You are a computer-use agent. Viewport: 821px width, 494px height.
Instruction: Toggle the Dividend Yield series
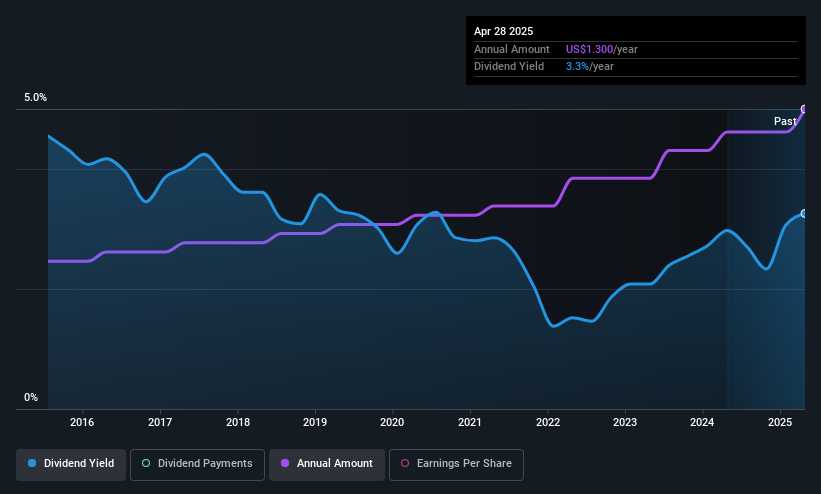coord(71,464)
